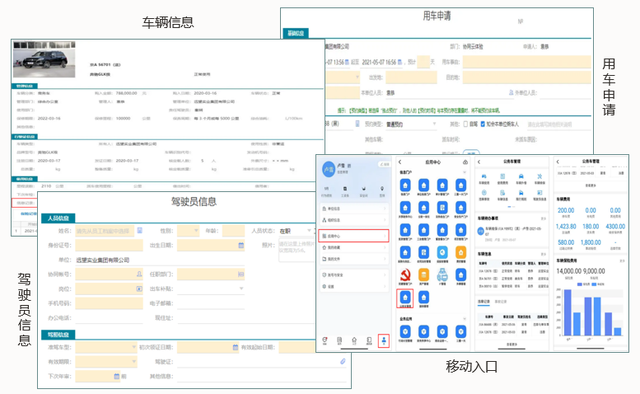Open the 性别 dropdown in driver form
The height and width of the screenshot is (394, 640).
pyautogui.click(x=188, y=231)
